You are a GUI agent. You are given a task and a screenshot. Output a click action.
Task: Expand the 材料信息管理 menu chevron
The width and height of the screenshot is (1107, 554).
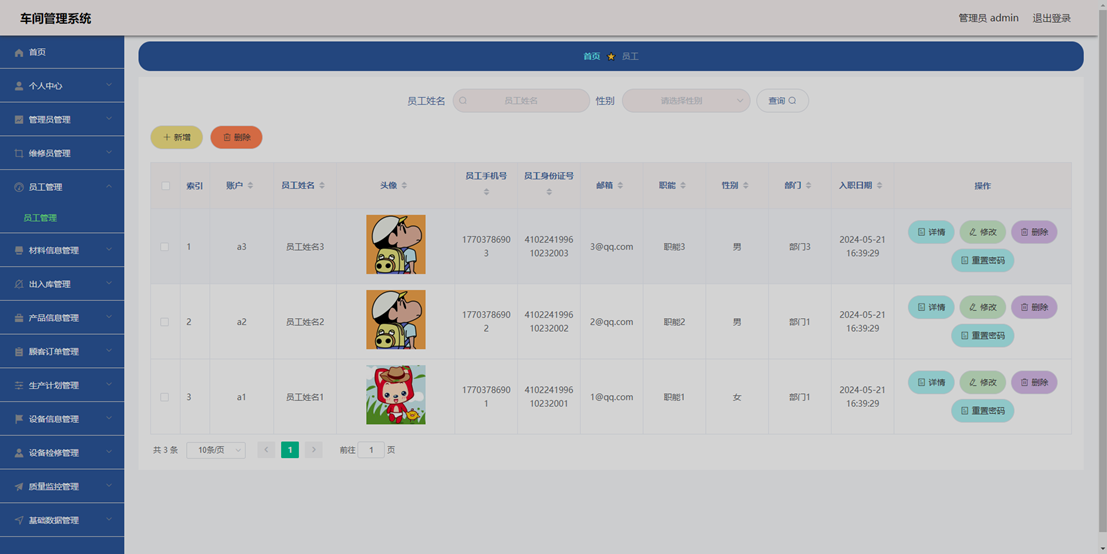[109, 250]
